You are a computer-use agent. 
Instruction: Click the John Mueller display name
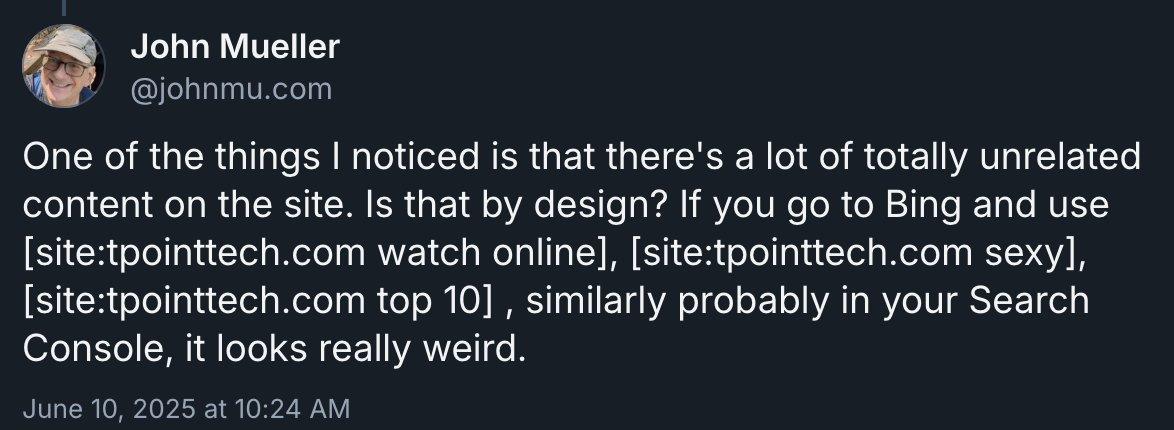[x=235, y=48]
